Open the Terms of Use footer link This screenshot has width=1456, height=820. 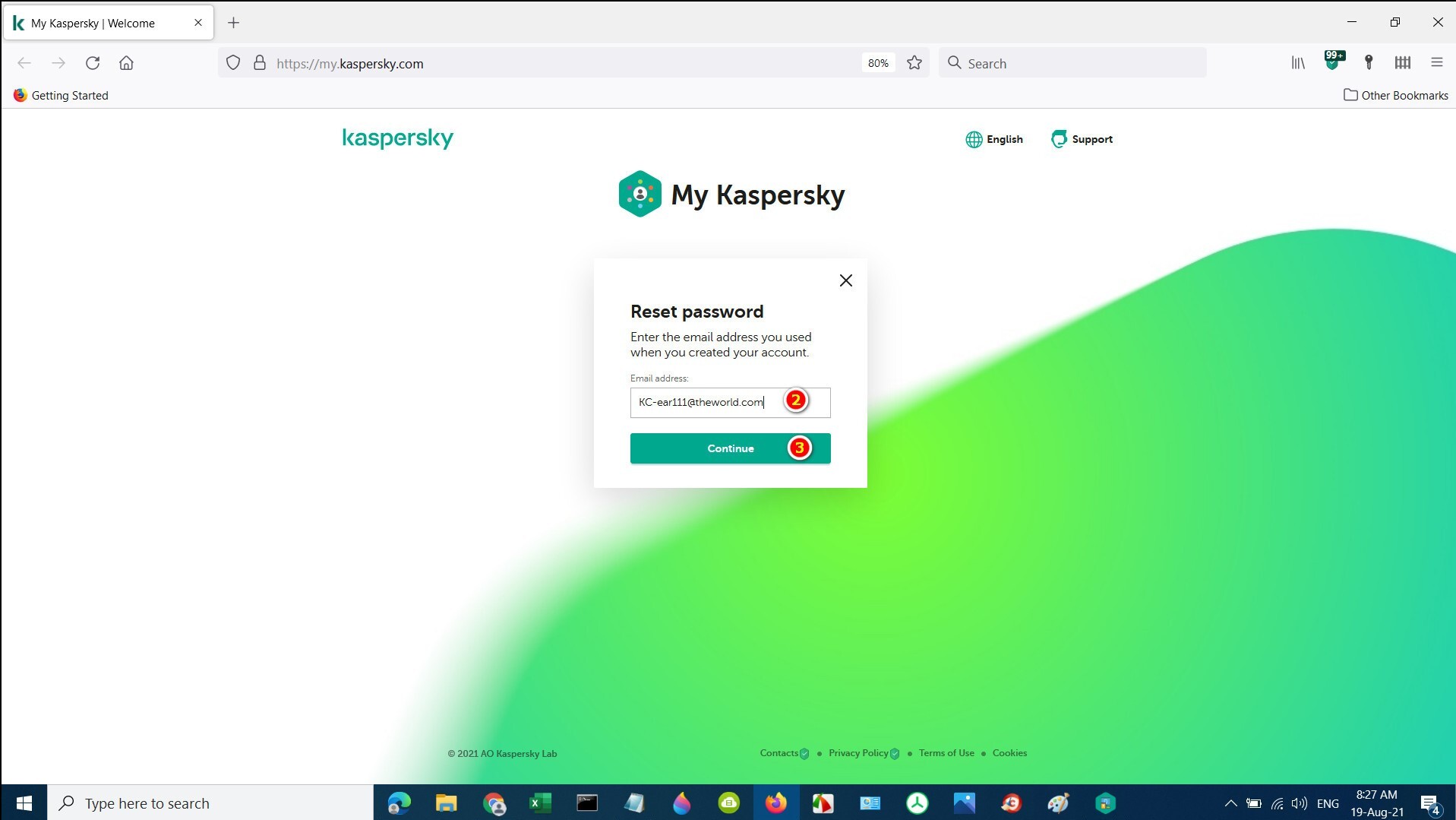click(946, 753)
